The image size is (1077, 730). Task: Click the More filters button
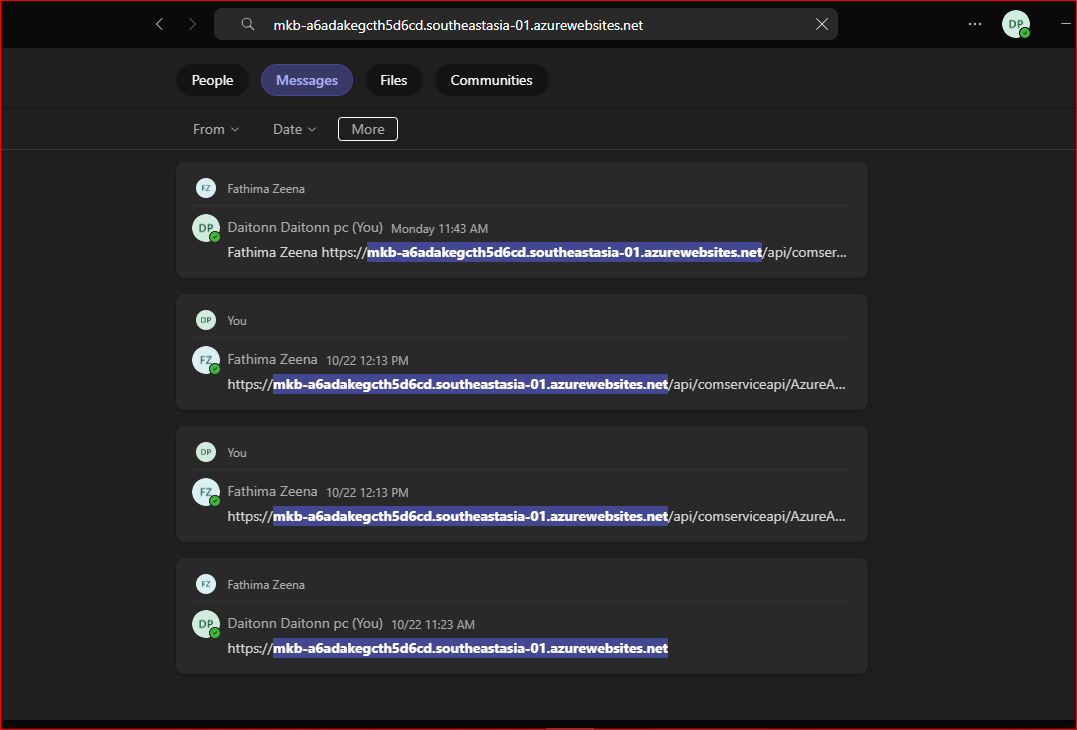[x=368, y=129]
